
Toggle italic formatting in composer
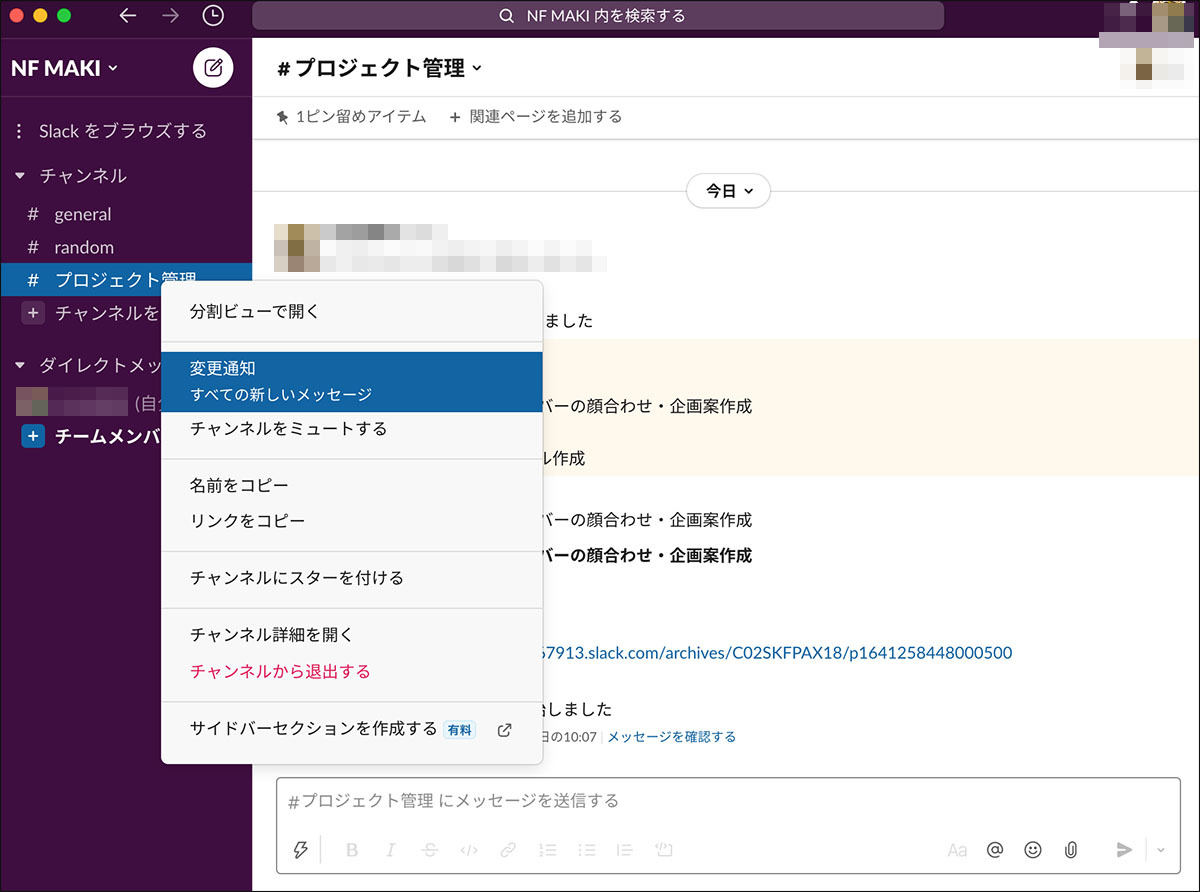click(x=391, y=850)
